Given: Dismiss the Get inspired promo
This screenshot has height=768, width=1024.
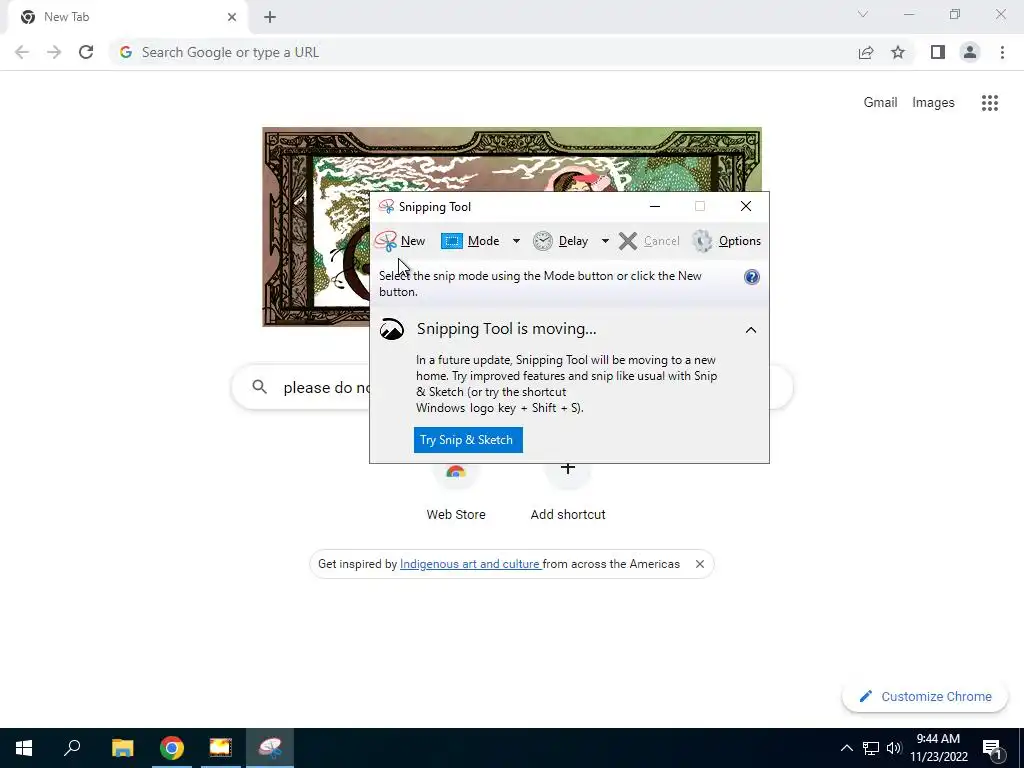Looking at the screenshot, I should pos(699,564).
